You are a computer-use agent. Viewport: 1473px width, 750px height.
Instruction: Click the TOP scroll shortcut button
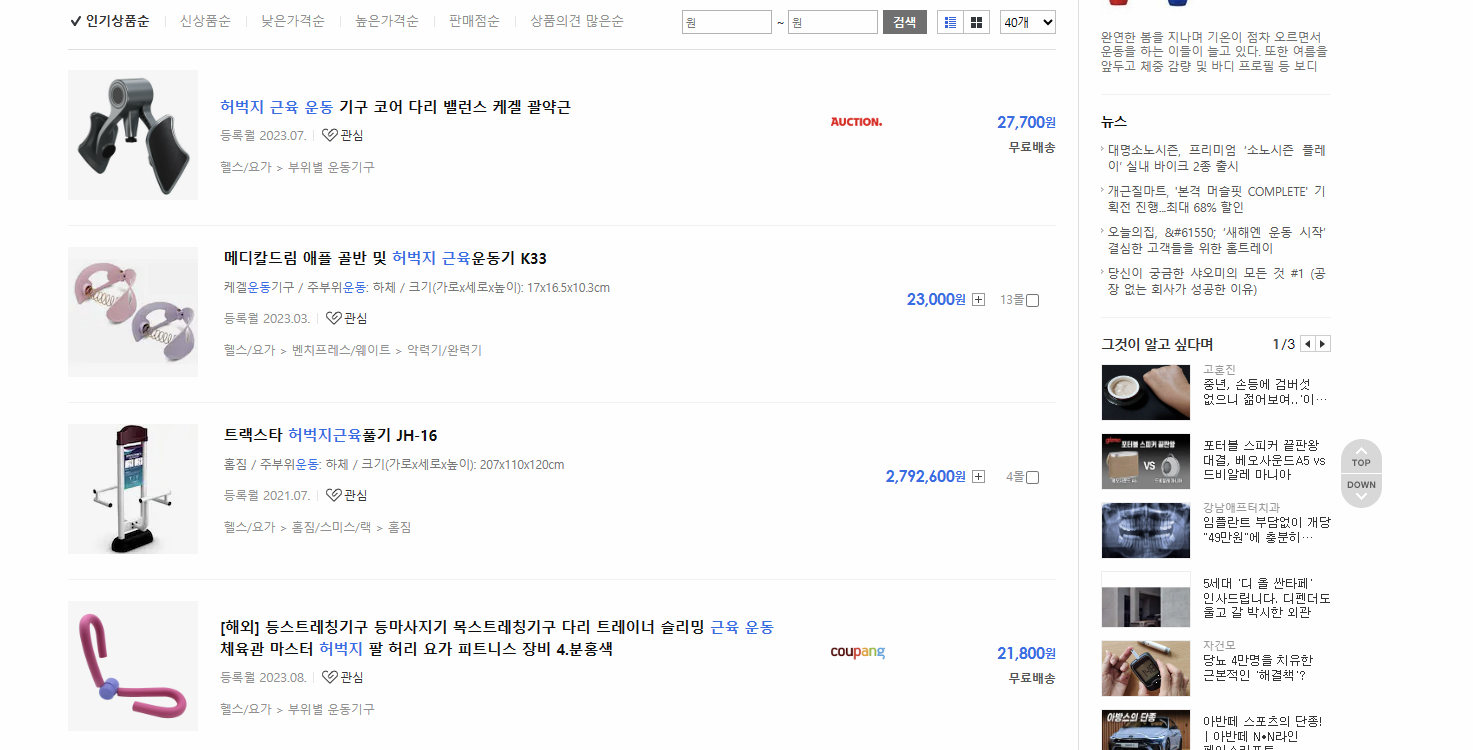1360,462
